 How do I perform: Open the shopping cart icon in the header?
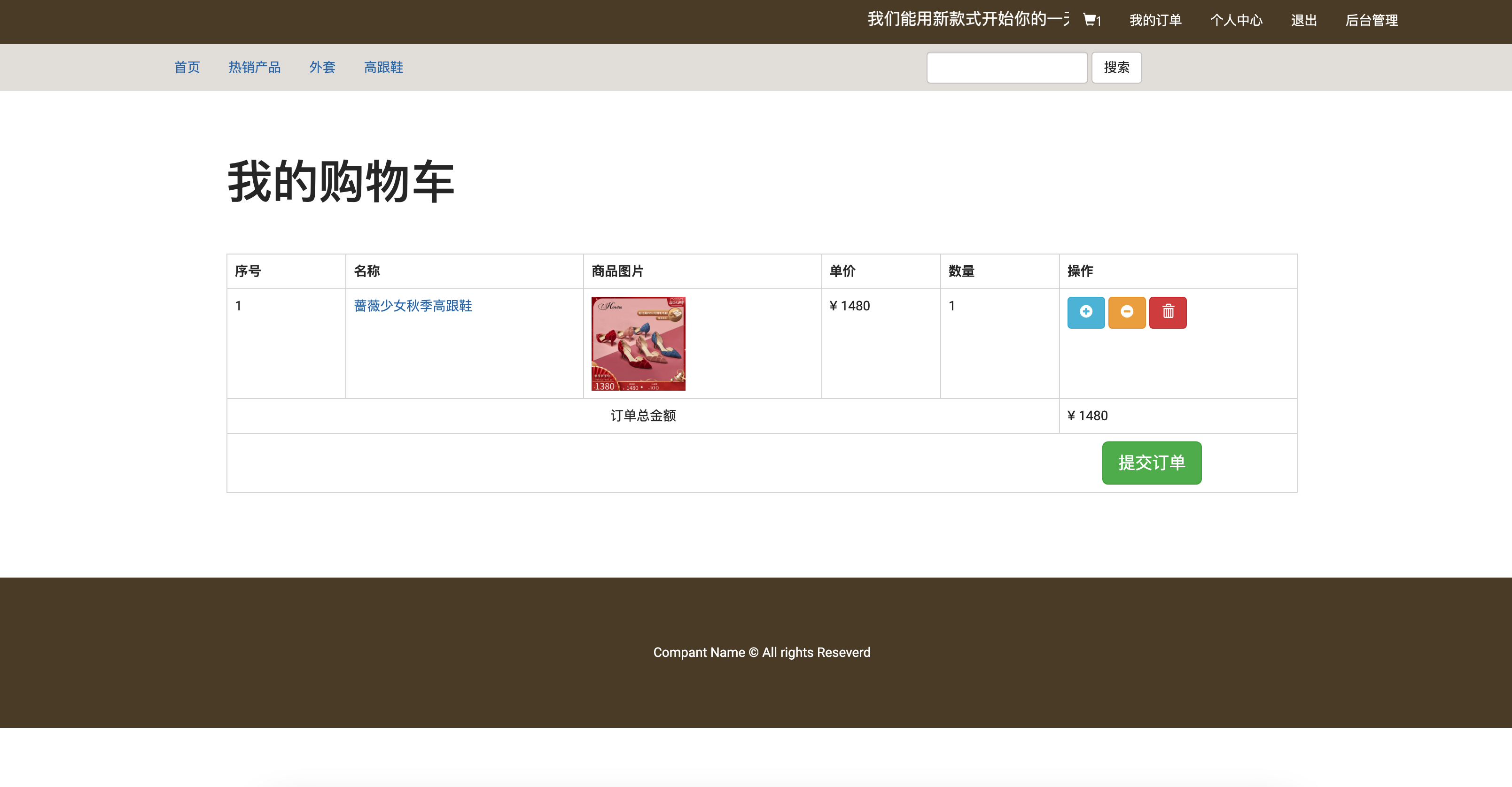pos(1089,19)
